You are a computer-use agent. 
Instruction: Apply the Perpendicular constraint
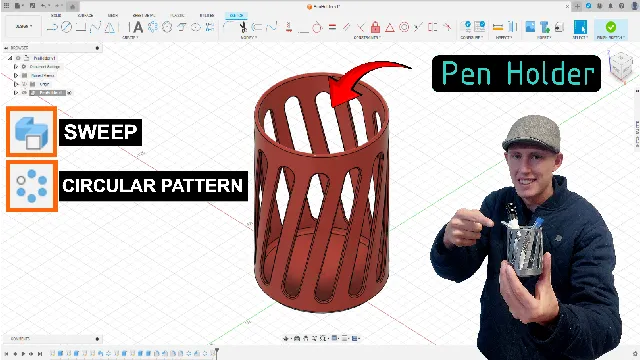[x=361, y=27]
